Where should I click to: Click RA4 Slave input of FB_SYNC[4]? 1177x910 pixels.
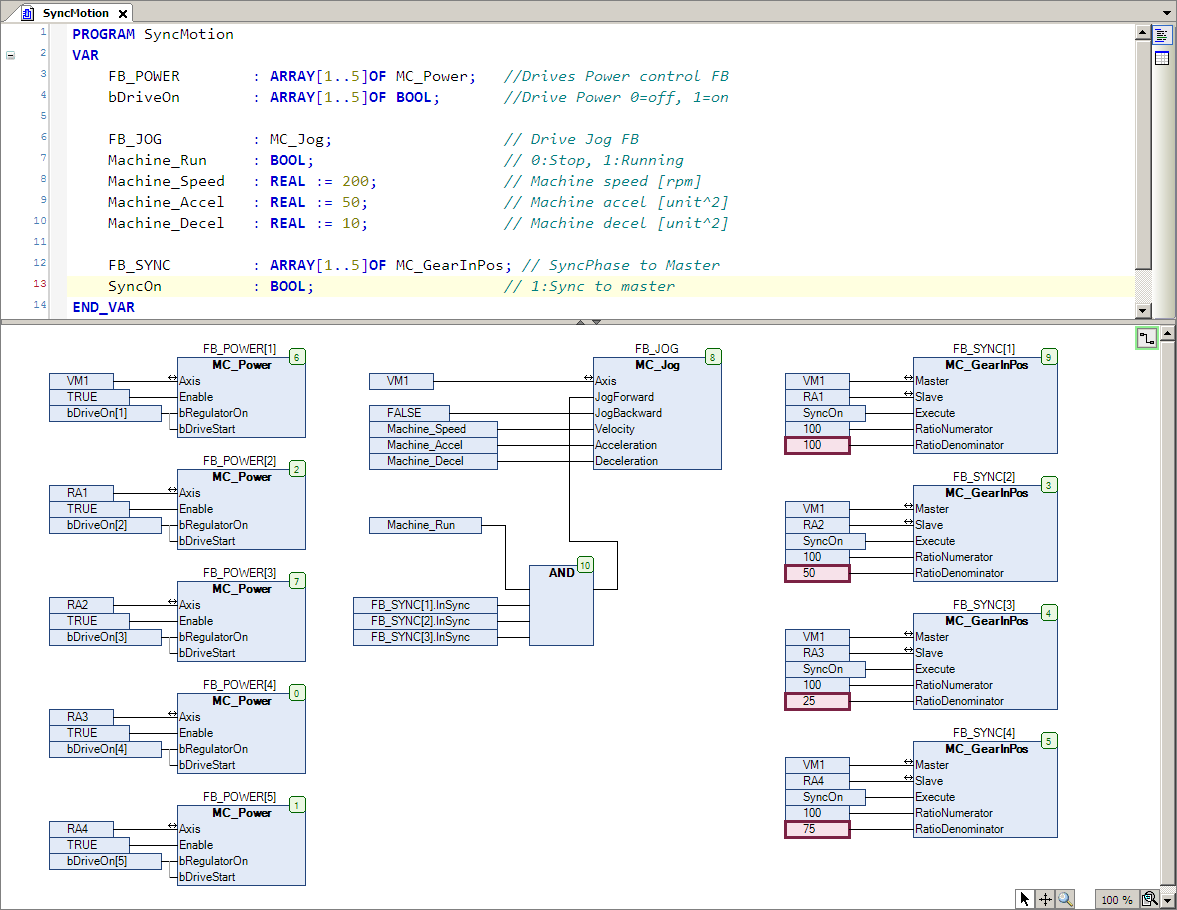tap(817, 781)
